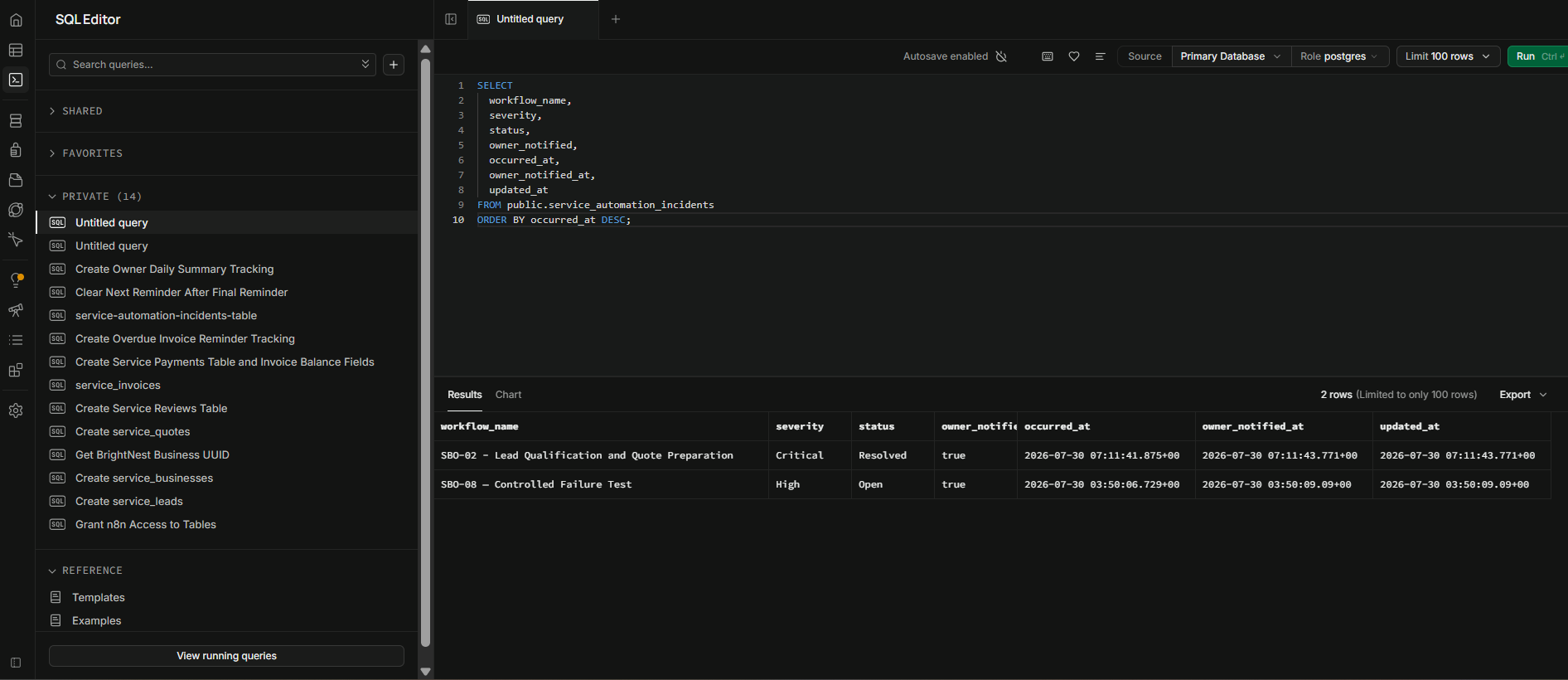Screen dimensions: 1568x680
Task: Toggle the SQL Editor side panel
Action: 451,19
